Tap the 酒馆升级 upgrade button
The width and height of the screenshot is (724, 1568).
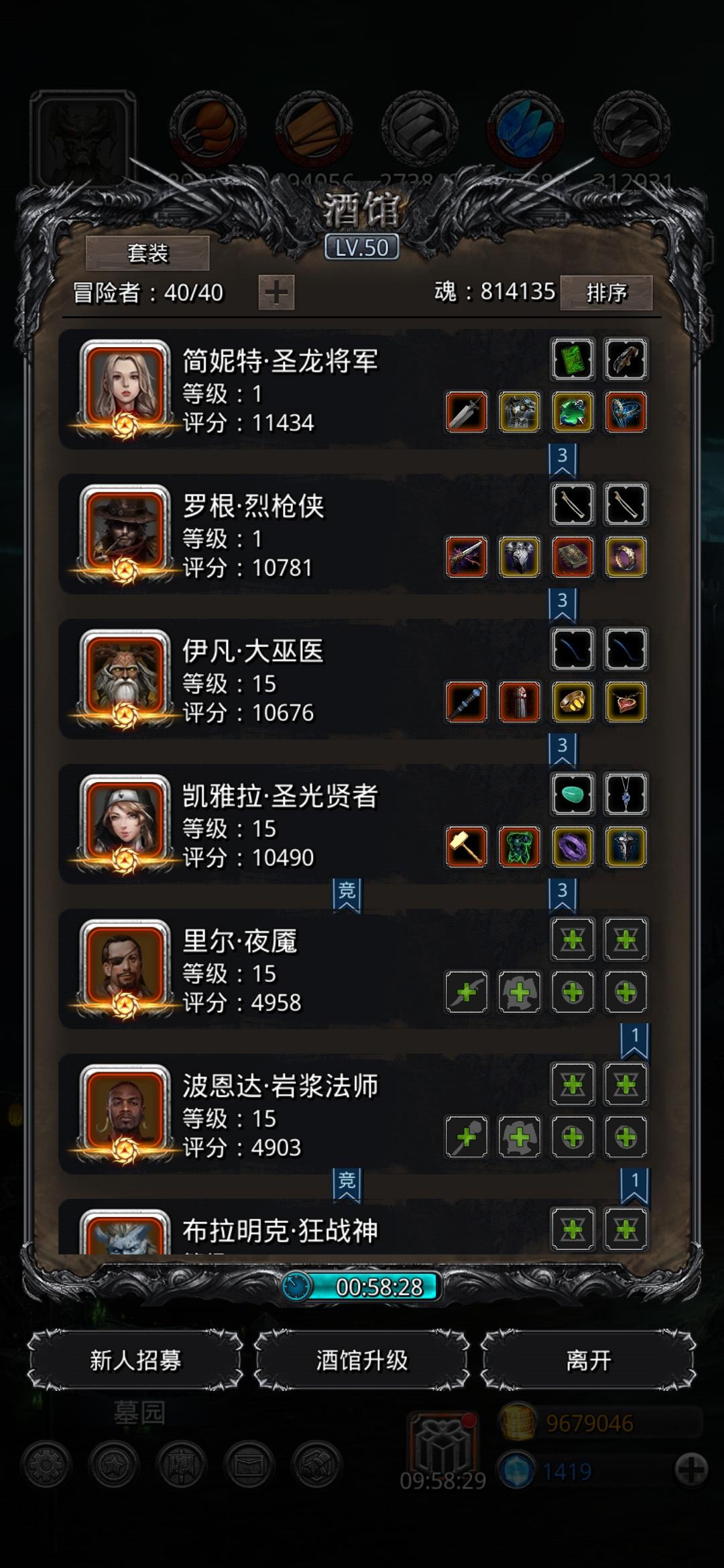click(362, 1360)
